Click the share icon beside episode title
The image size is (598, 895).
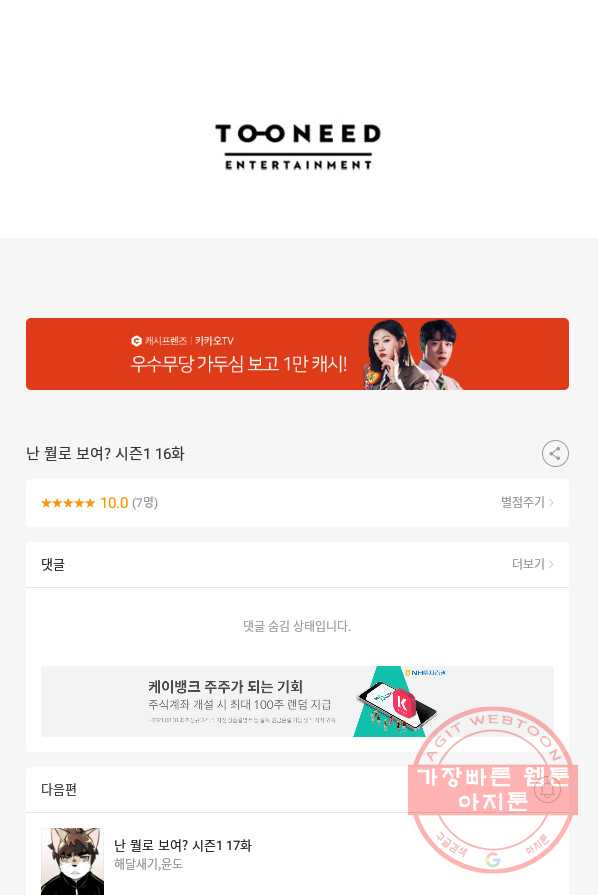555,454
